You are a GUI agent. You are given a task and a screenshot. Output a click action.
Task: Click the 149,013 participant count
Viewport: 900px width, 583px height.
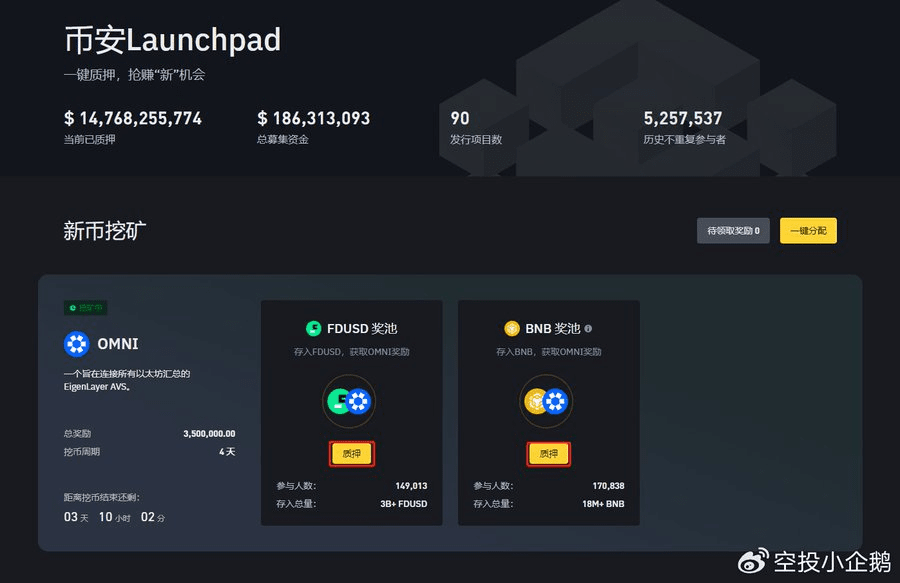click(x=411, y=486)
